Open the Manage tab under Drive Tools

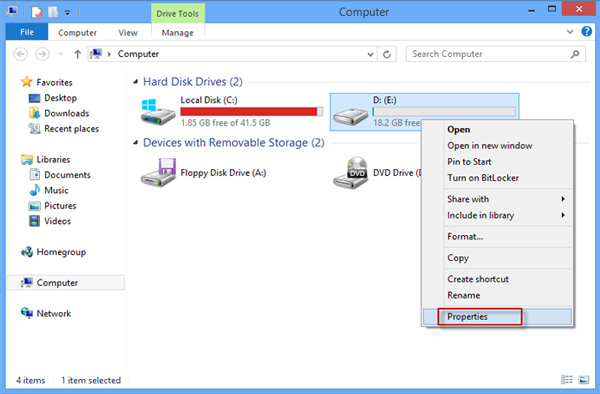click(178, 33)
